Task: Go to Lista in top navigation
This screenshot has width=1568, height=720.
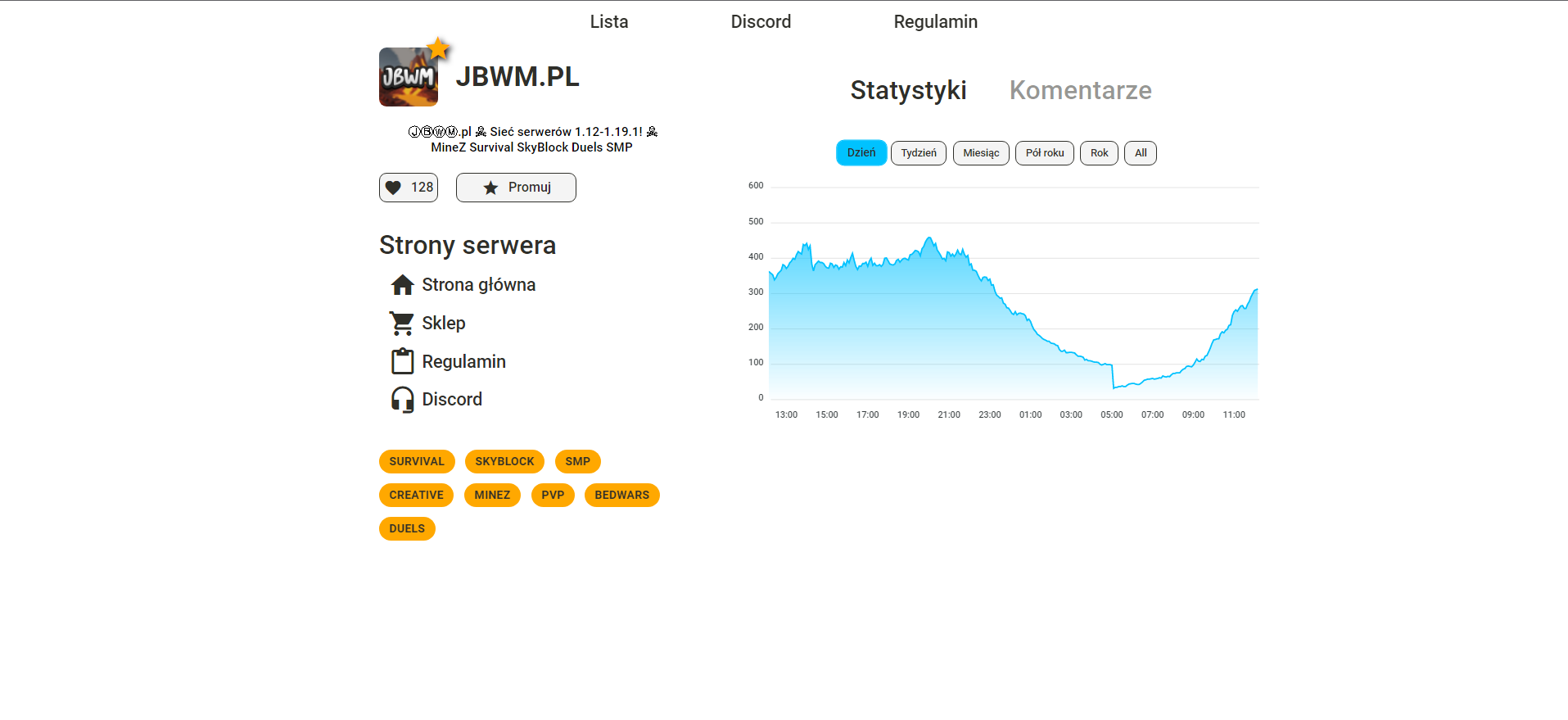Action: pos(609,22)
